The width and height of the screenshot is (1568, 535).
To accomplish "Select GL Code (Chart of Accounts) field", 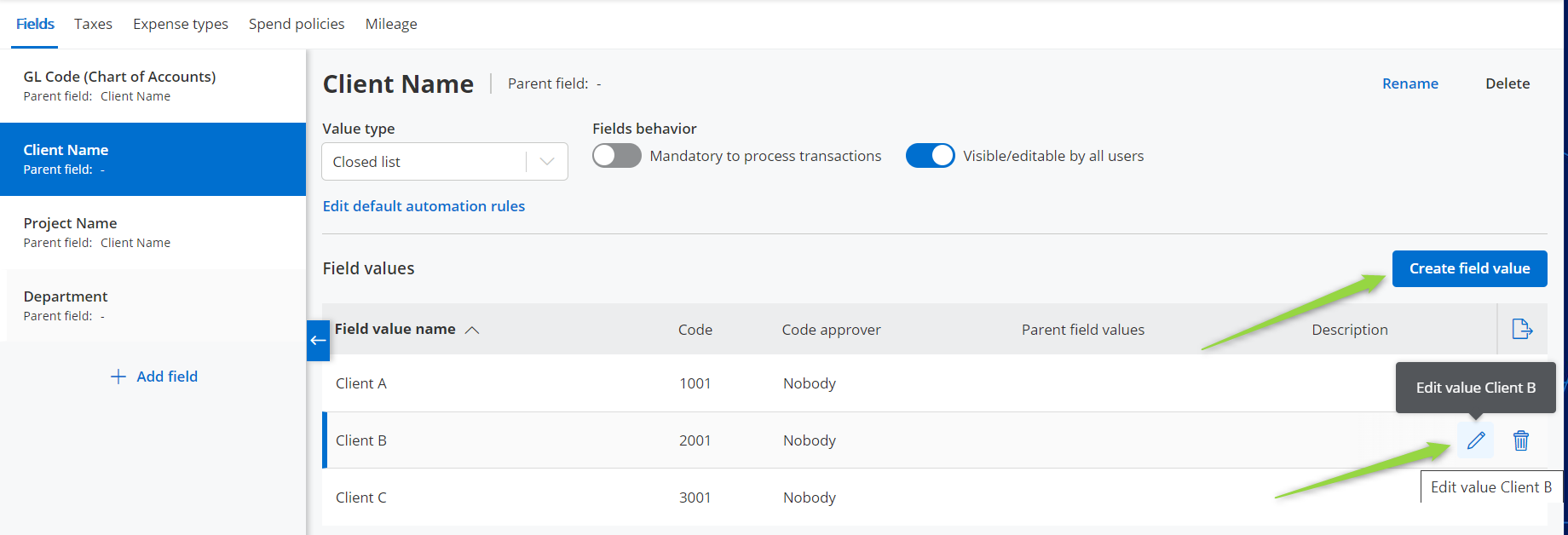I will tap(119, 85).
